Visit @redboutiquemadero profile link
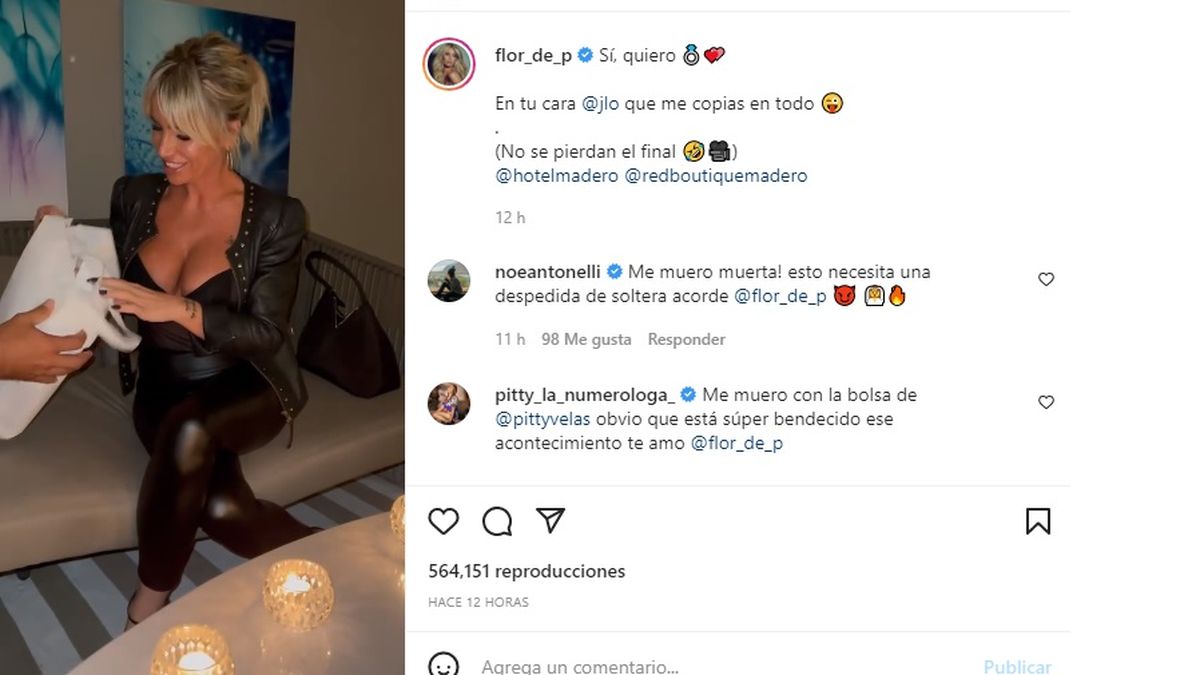This screenshot has height=675, width=1200. [716, 175]
